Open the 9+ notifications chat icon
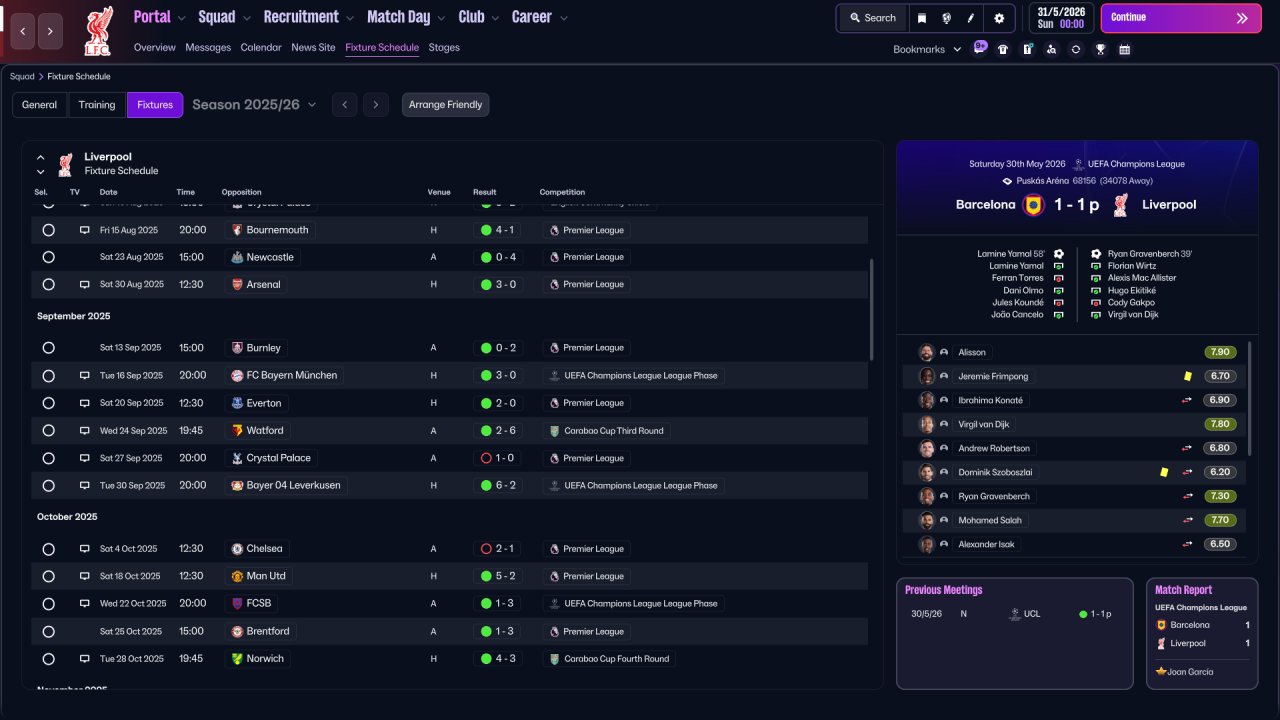 (980, 47)
